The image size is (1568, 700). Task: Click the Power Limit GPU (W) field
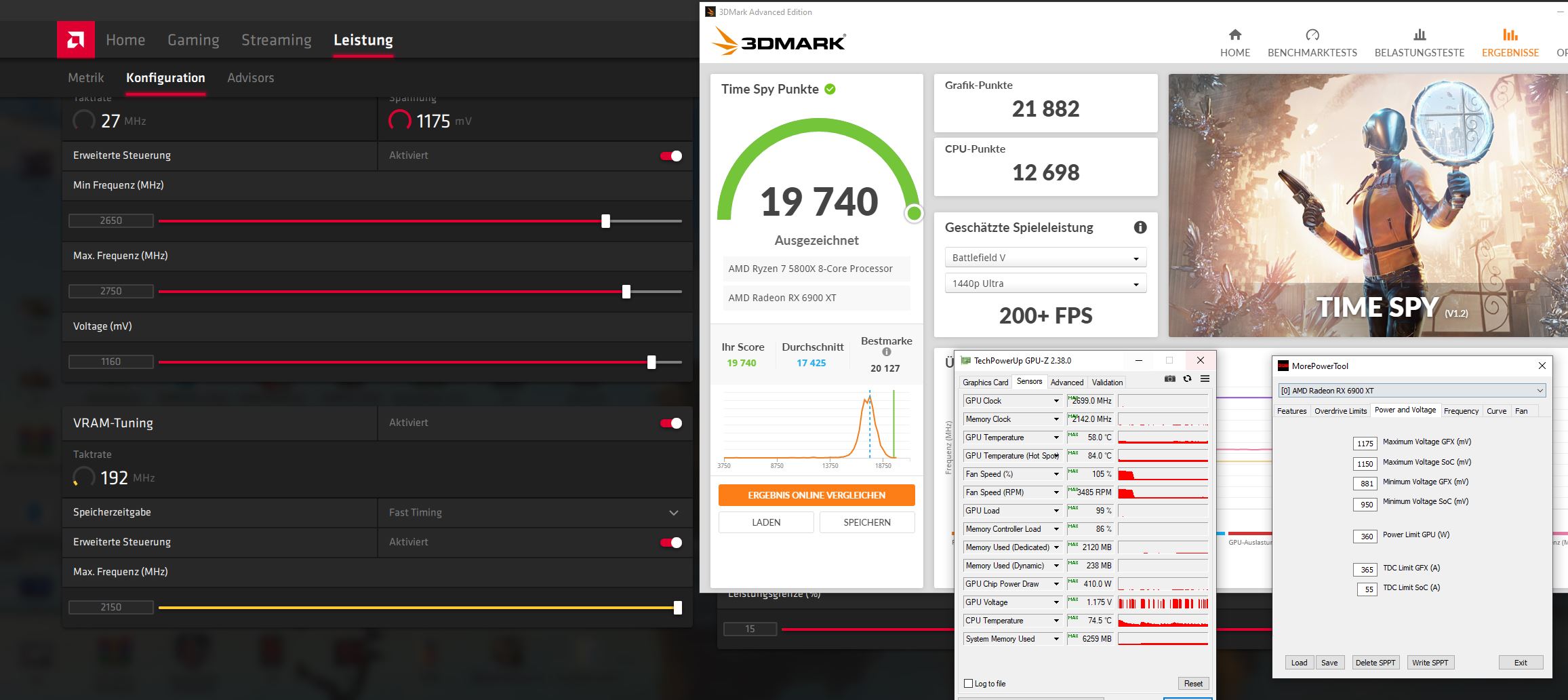tap(1365, 537)
